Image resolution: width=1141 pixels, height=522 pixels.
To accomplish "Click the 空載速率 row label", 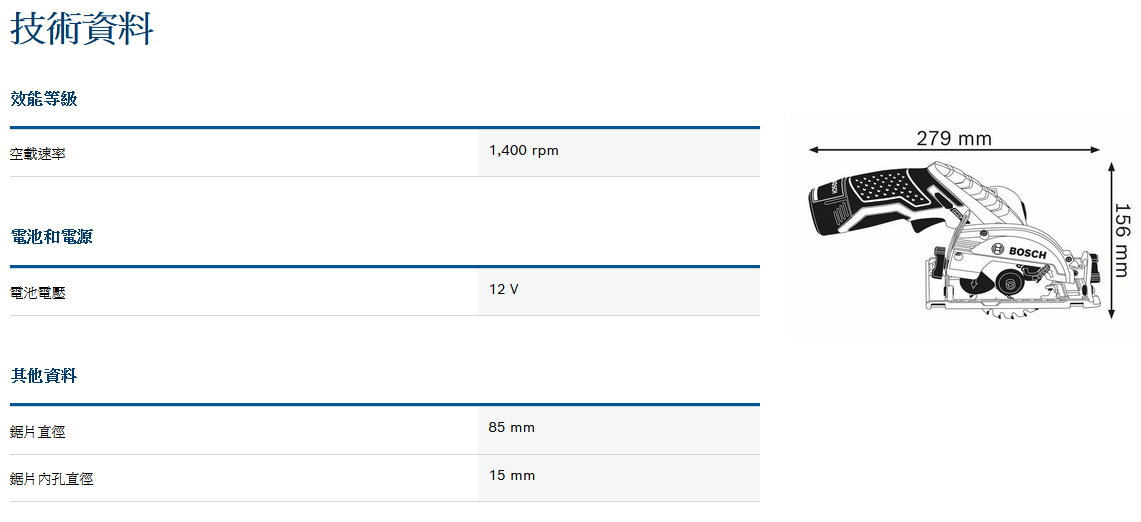I will (x=38, y=154).
